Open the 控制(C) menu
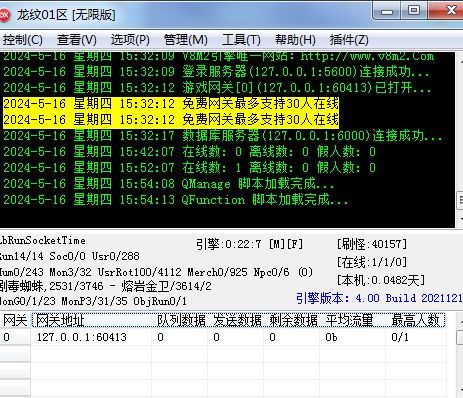Screen dimensions: 463x398 tap(22, 40)
